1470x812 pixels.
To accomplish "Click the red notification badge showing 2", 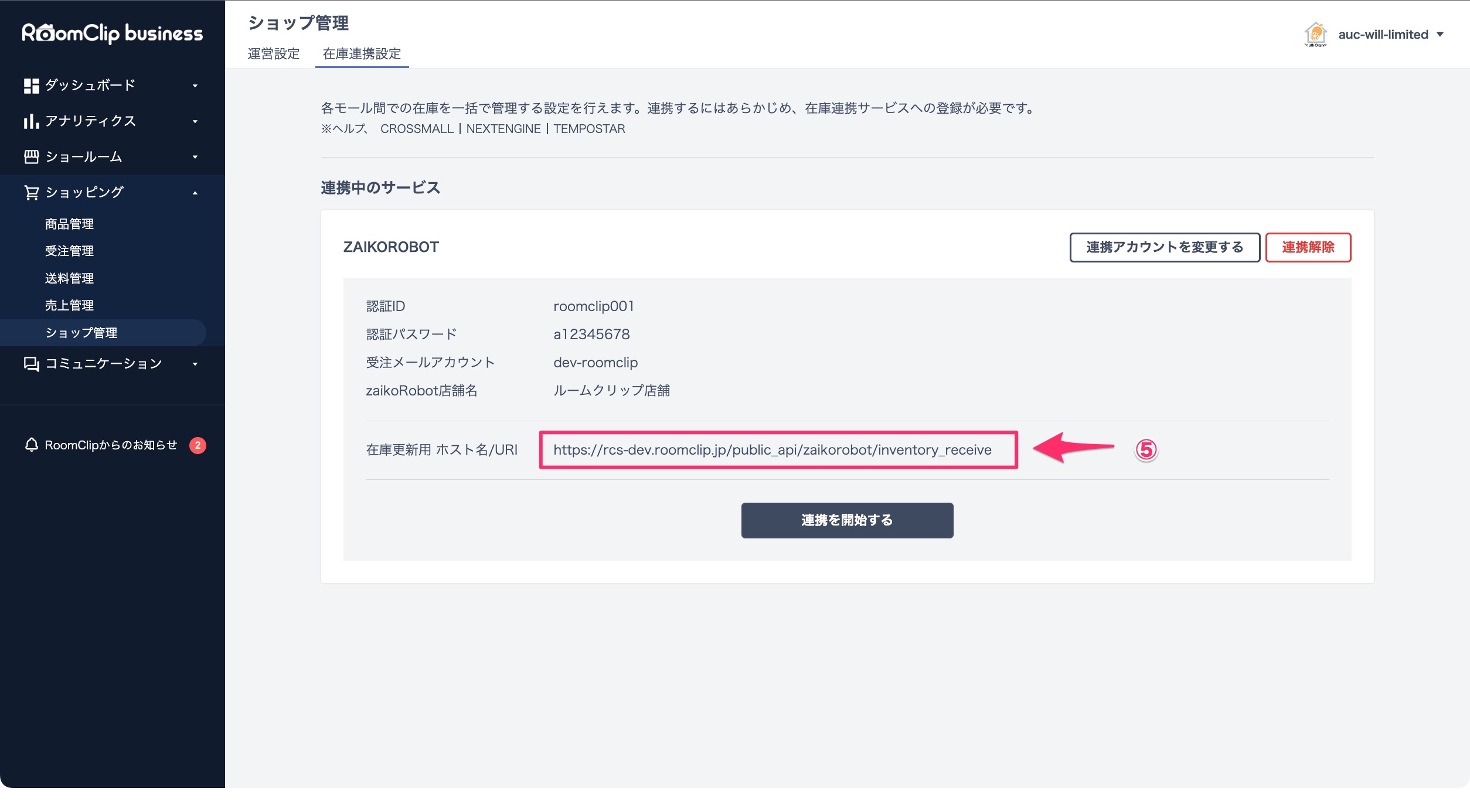I will [198, 445].
